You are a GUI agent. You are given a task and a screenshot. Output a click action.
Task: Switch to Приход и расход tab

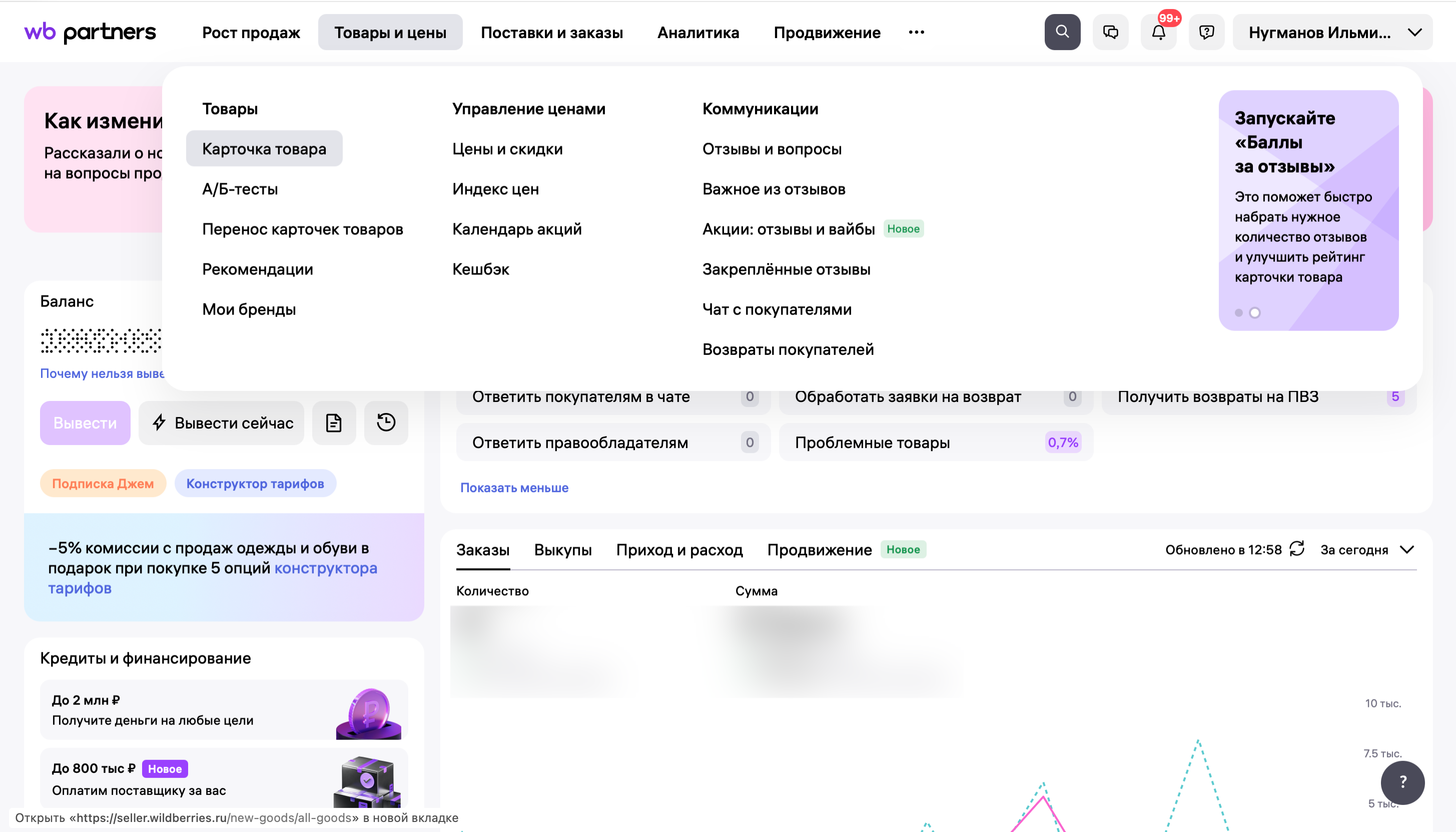(679, 549)
